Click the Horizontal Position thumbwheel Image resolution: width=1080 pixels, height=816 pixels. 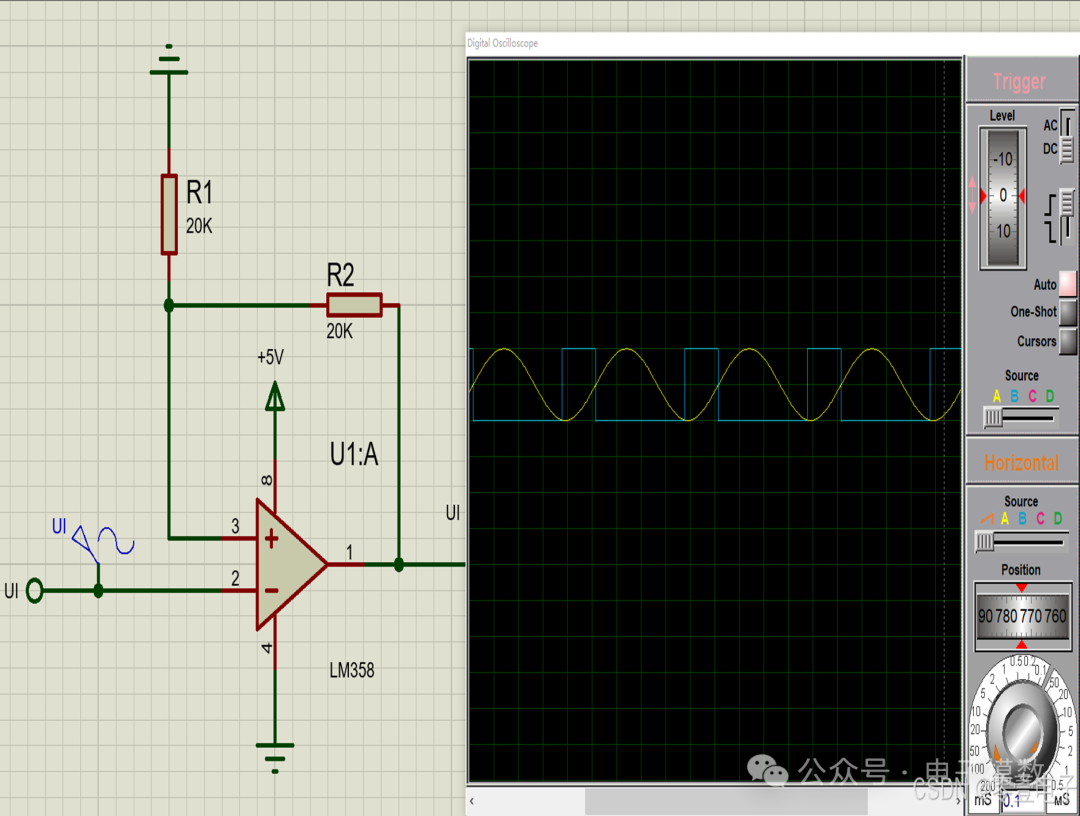tap(1022, 616)
